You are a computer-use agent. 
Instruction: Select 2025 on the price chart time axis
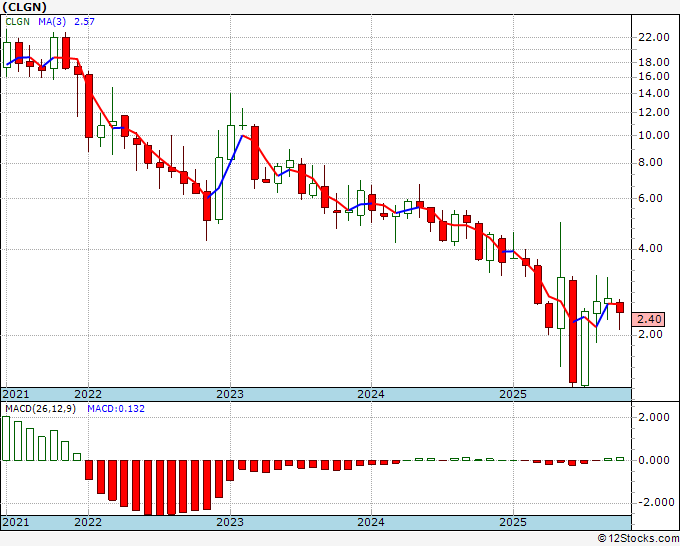coord(513,394)
